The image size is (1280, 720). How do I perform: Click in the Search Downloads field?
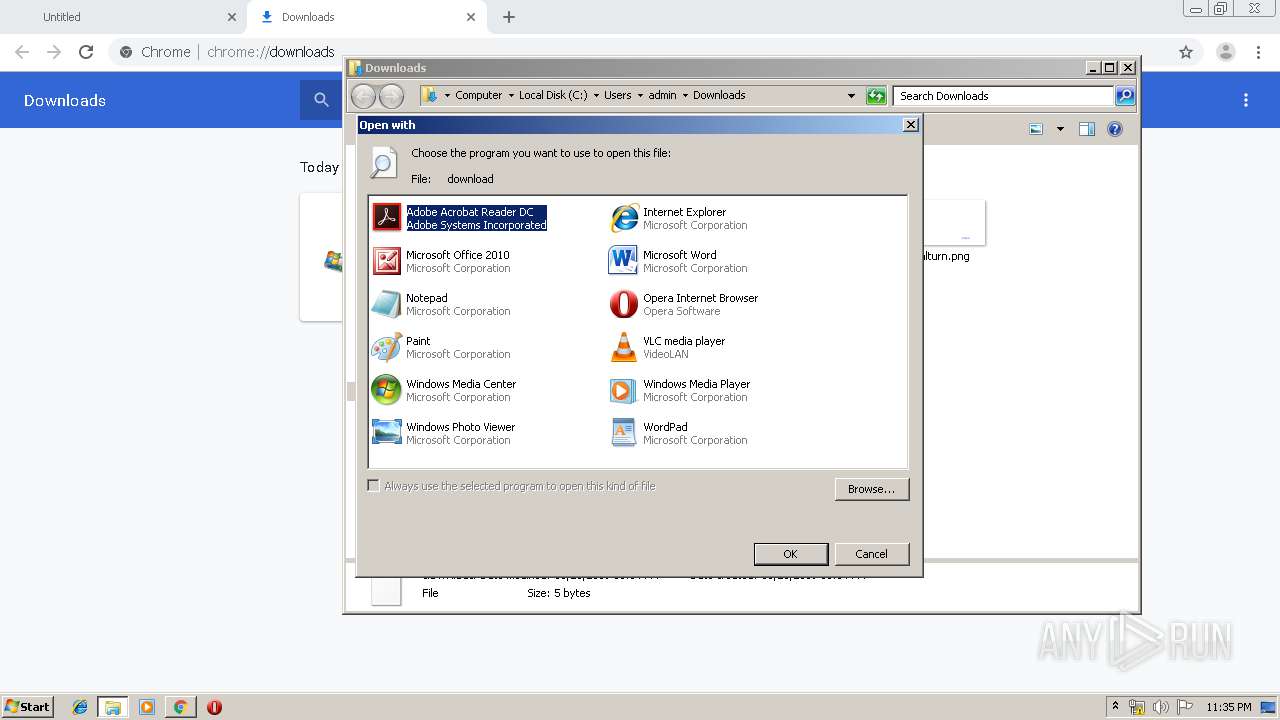(1003, 96)
